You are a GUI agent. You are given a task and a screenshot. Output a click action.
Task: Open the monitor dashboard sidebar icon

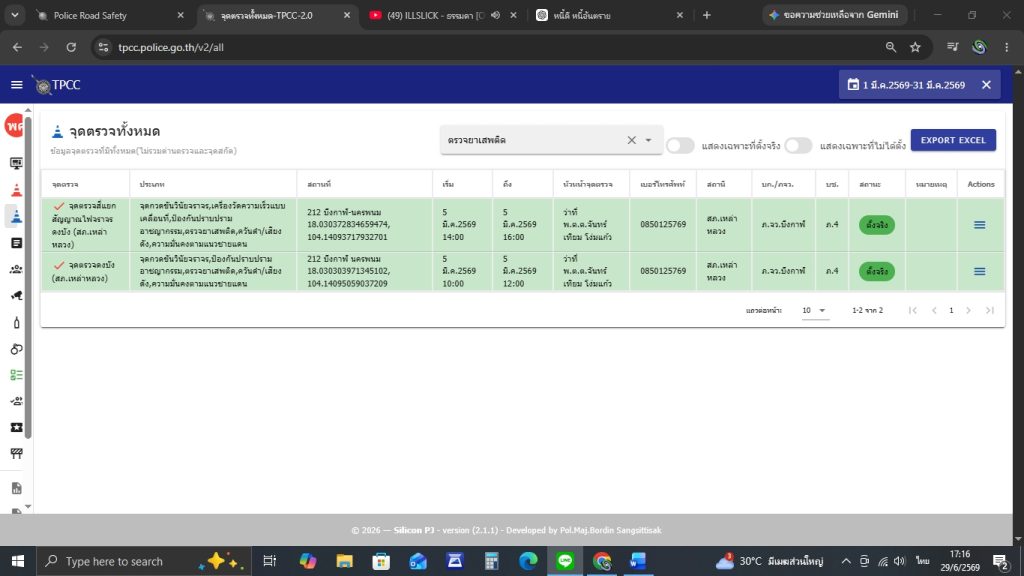point(16,163)
